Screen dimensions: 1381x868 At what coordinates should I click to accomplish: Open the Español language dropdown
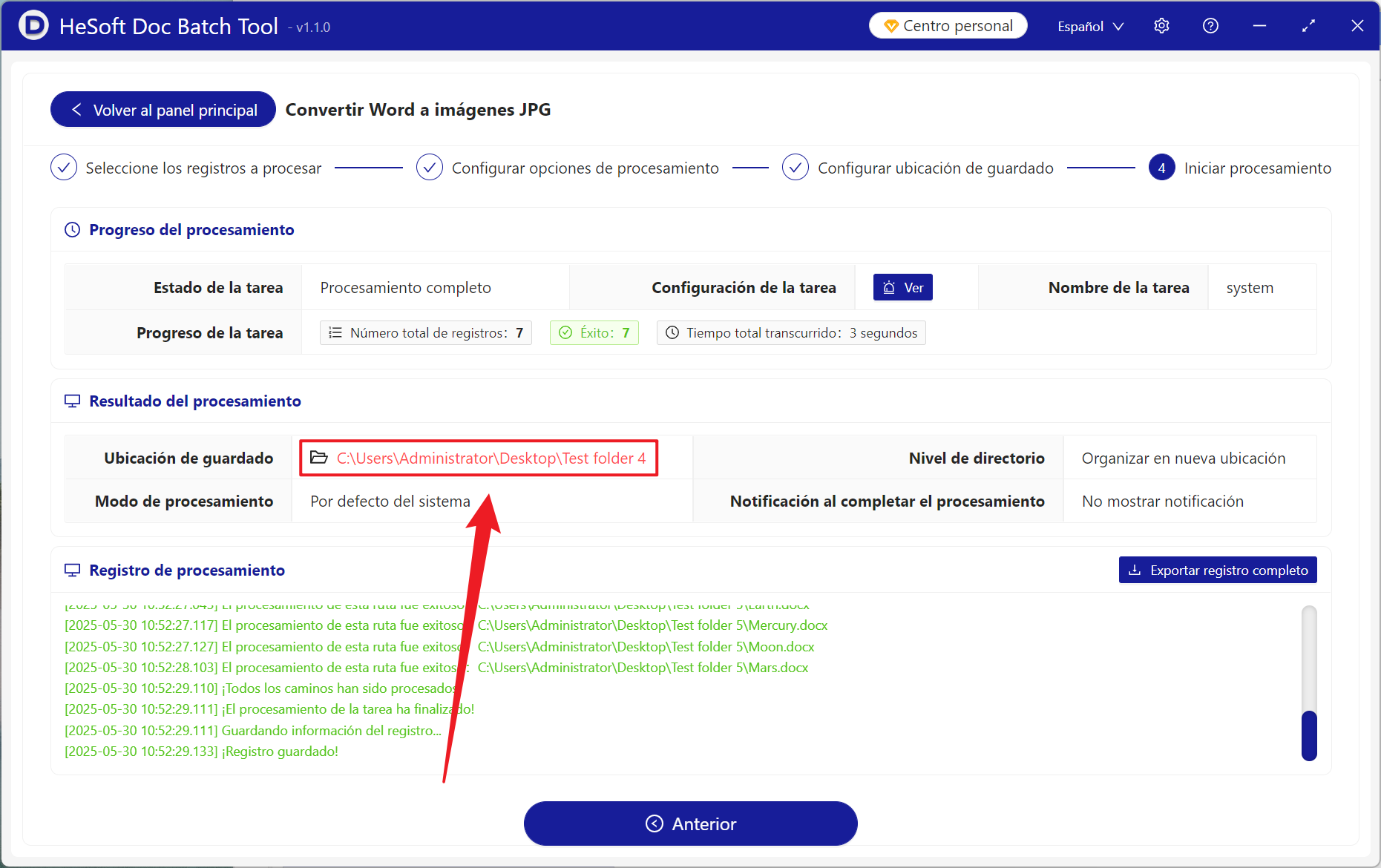pos(1090,26)
